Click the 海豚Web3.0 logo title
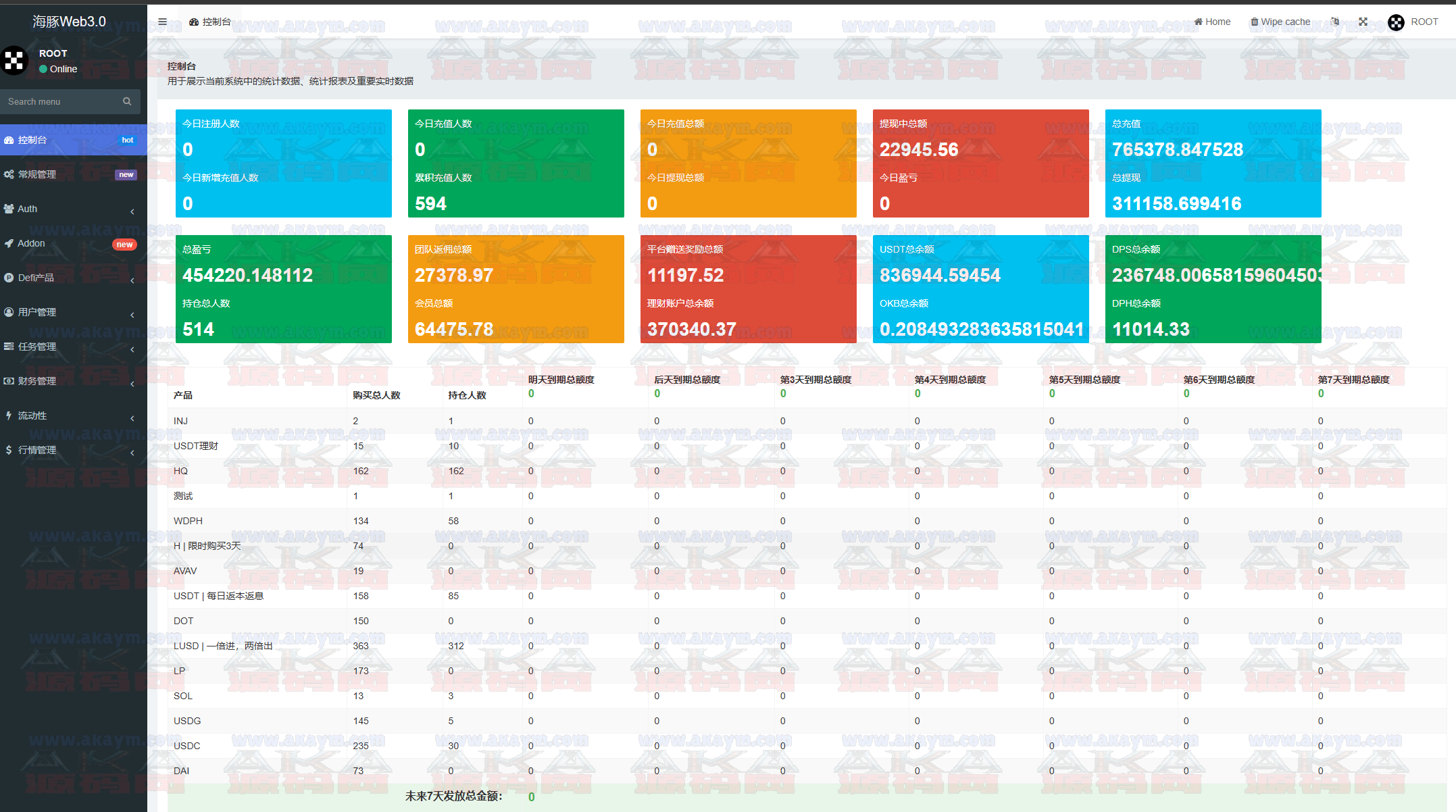The width and height of the screenshot is (1456, 812). click(x=70, y=22)
